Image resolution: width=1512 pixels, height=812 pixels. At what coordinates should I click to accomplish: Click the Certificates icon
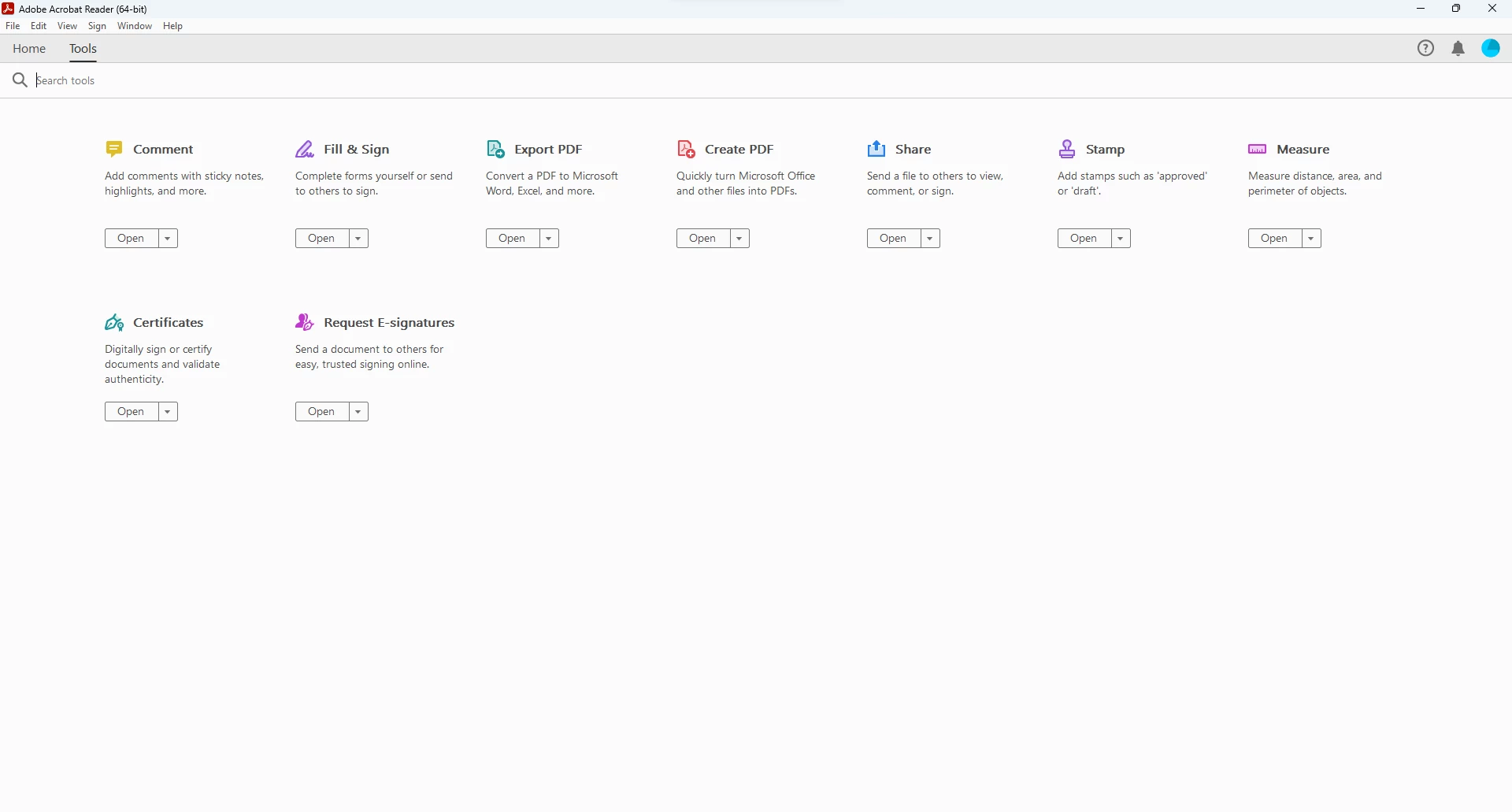pos(114,323)
